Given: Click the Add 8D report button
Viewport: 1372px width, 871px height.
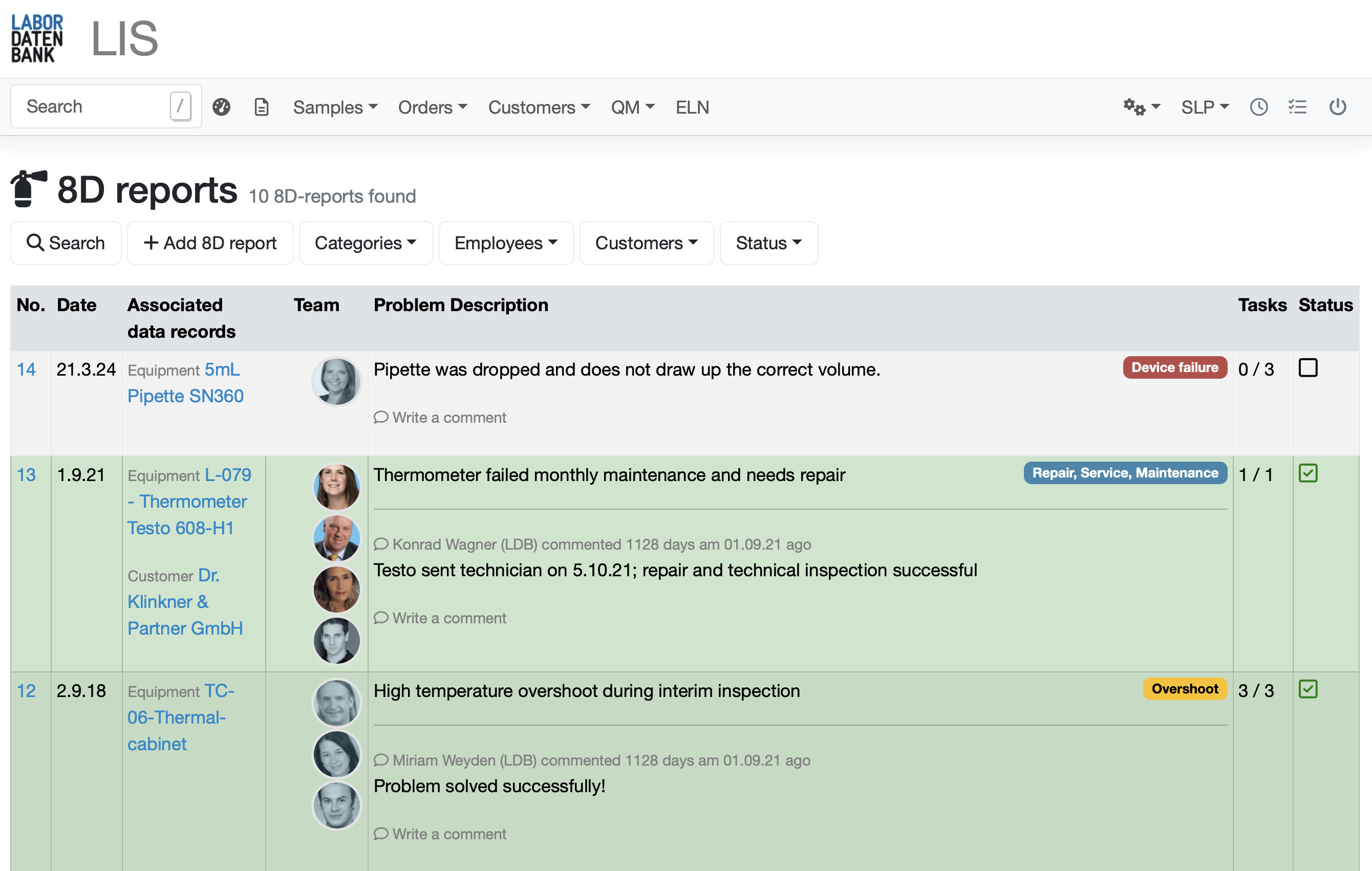Looking at the screenshot, I should coord(210,243).
